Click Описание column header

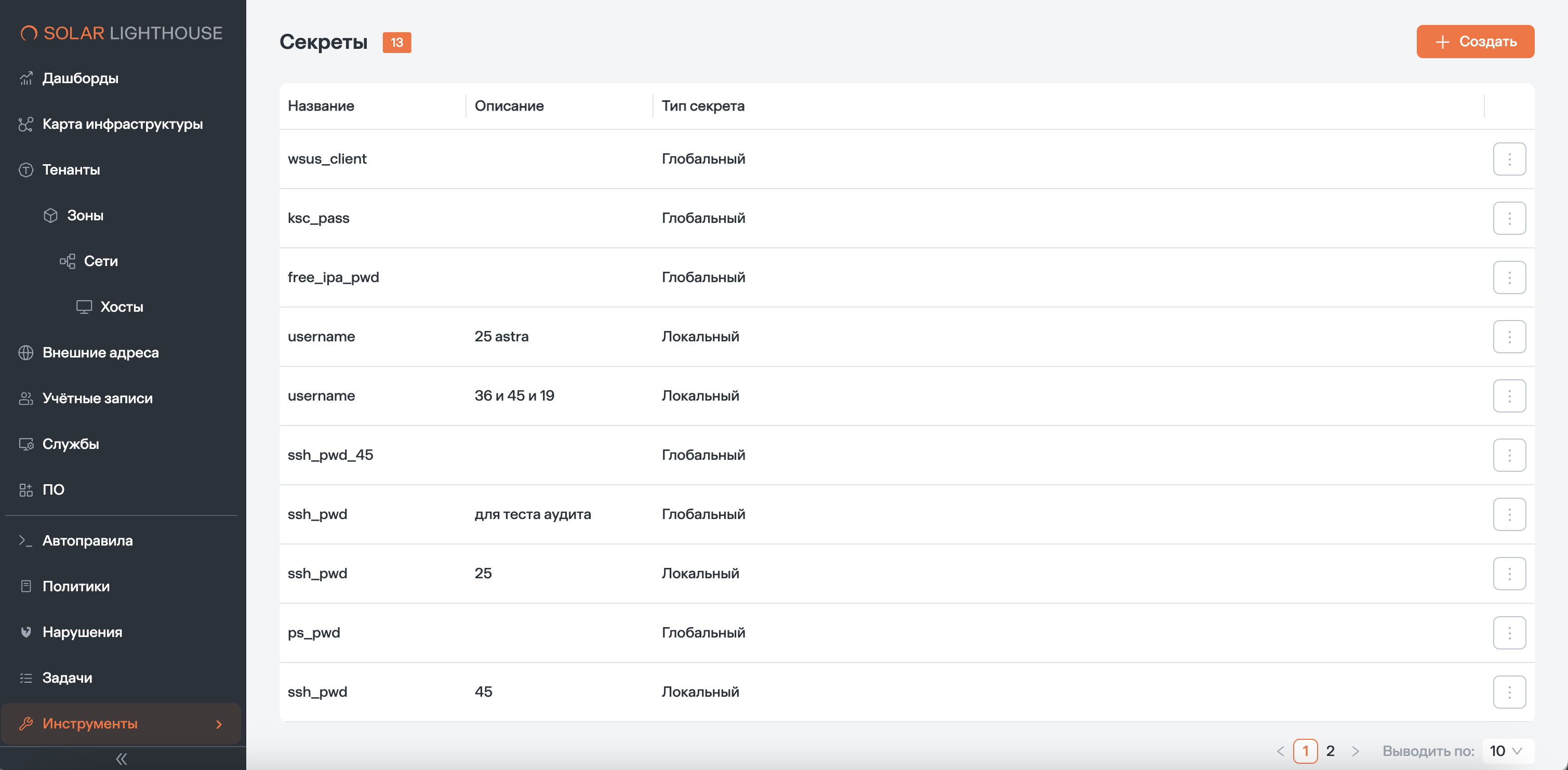[509, 106]
